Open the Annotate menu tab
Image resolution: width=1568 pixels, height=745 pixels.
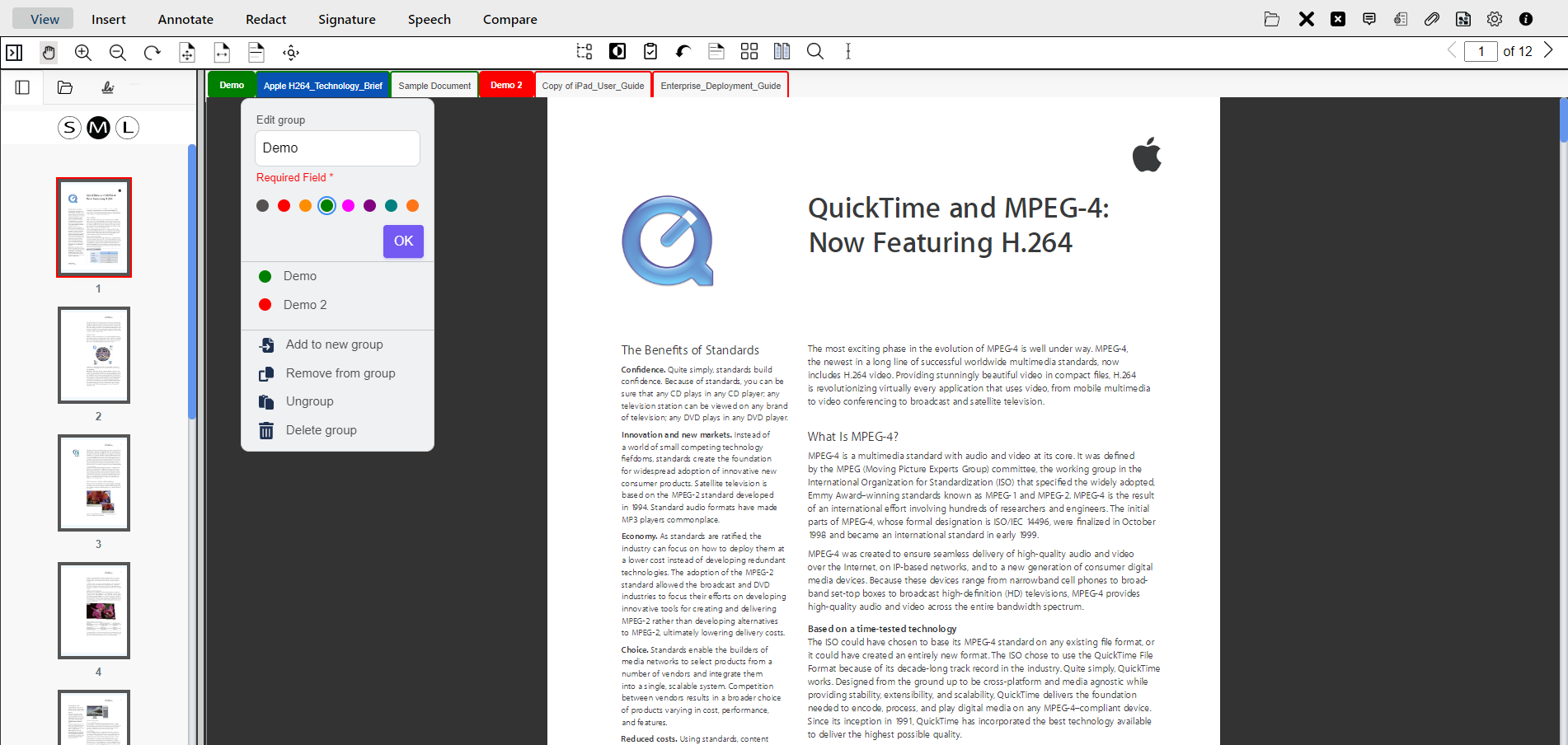(185, 19)
